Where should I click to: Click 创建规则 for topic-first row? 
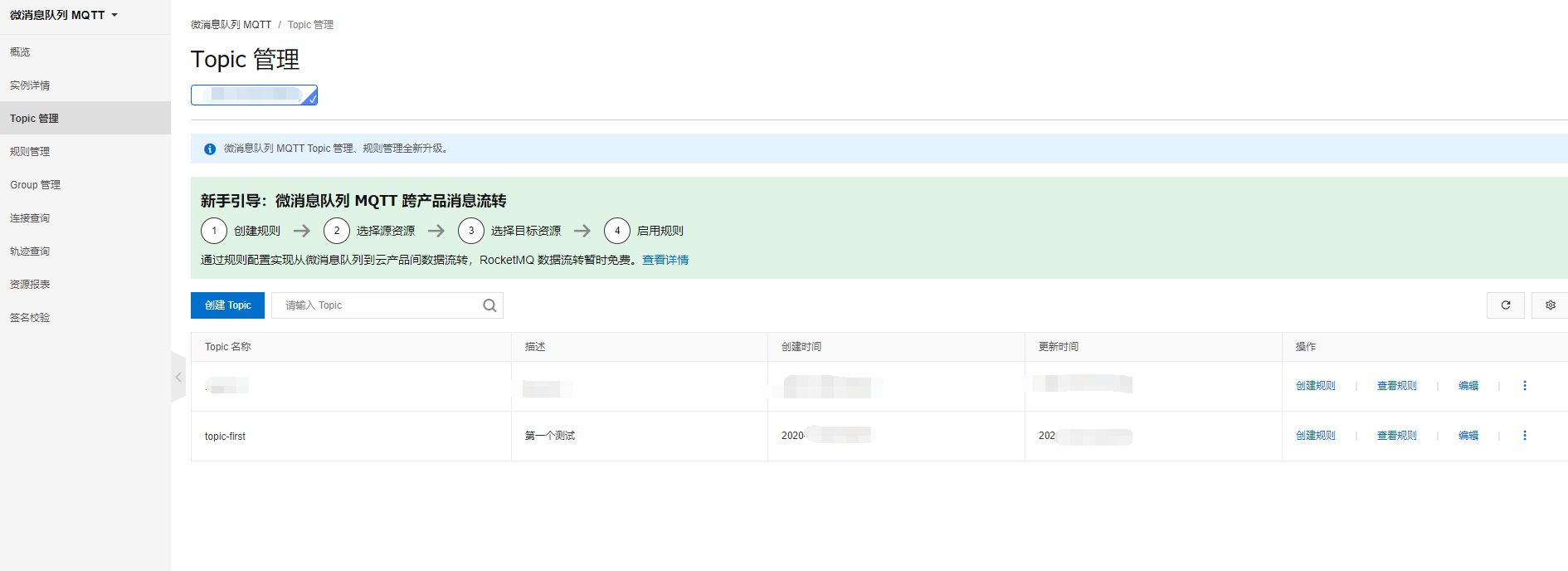click(x=1316, y=436)
